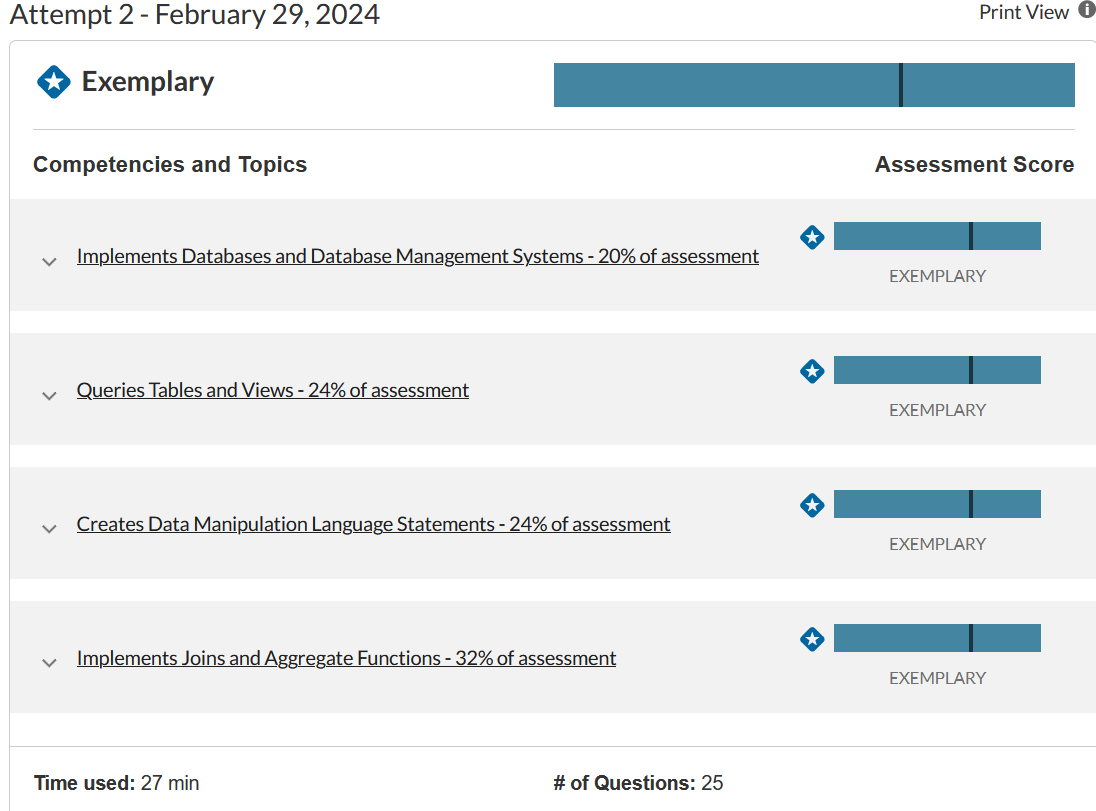The height and width of the screenshot is (811, 1096).
Task: Click star badge for Queries Tables score
Action: (812, 371)
